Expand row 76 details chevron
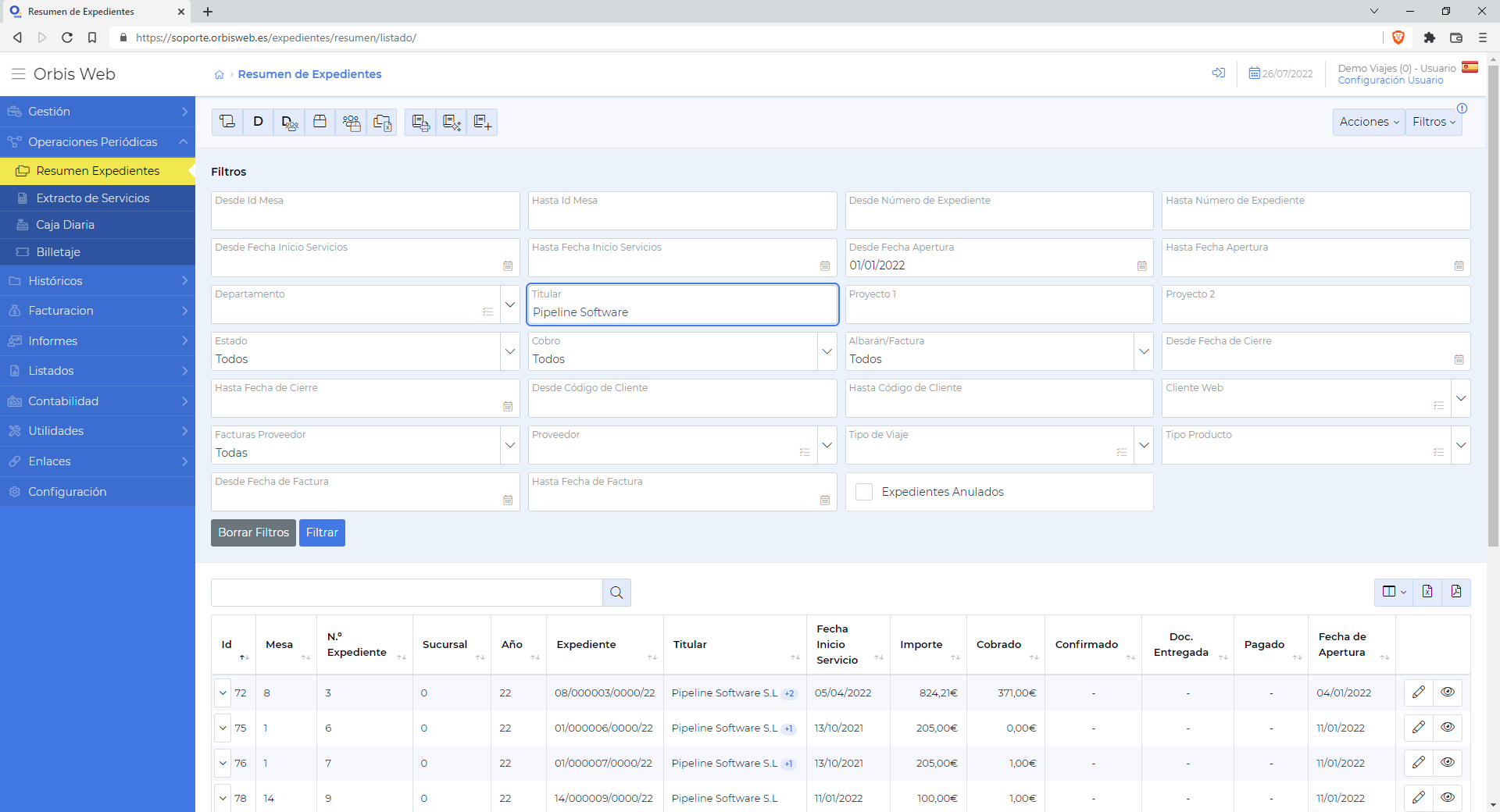Screen dimensions: 1500x812 [x=223, y=763]
